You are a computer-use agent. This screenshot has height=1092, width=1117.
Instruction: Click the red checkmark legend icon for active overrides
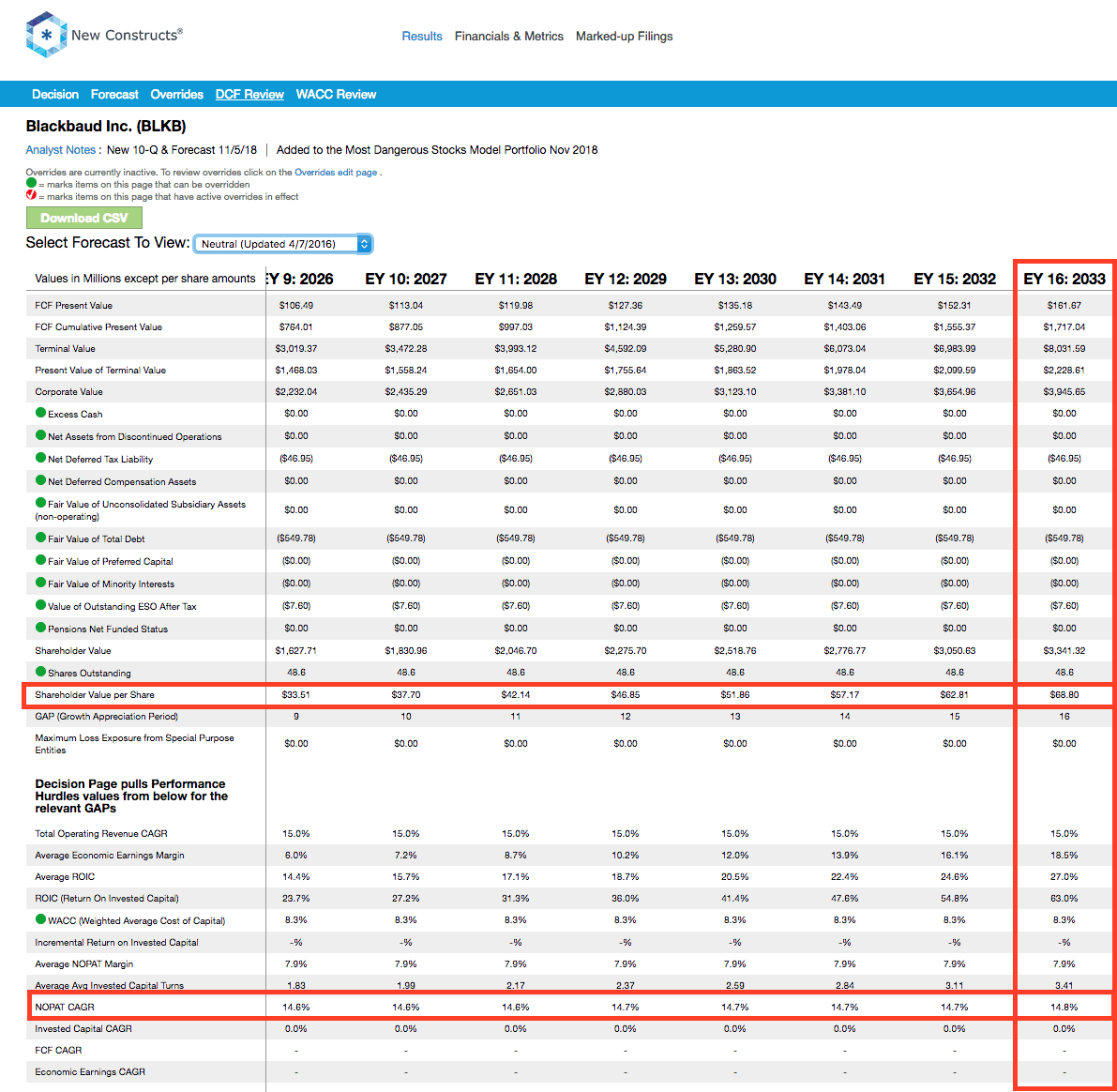(31, 195)
